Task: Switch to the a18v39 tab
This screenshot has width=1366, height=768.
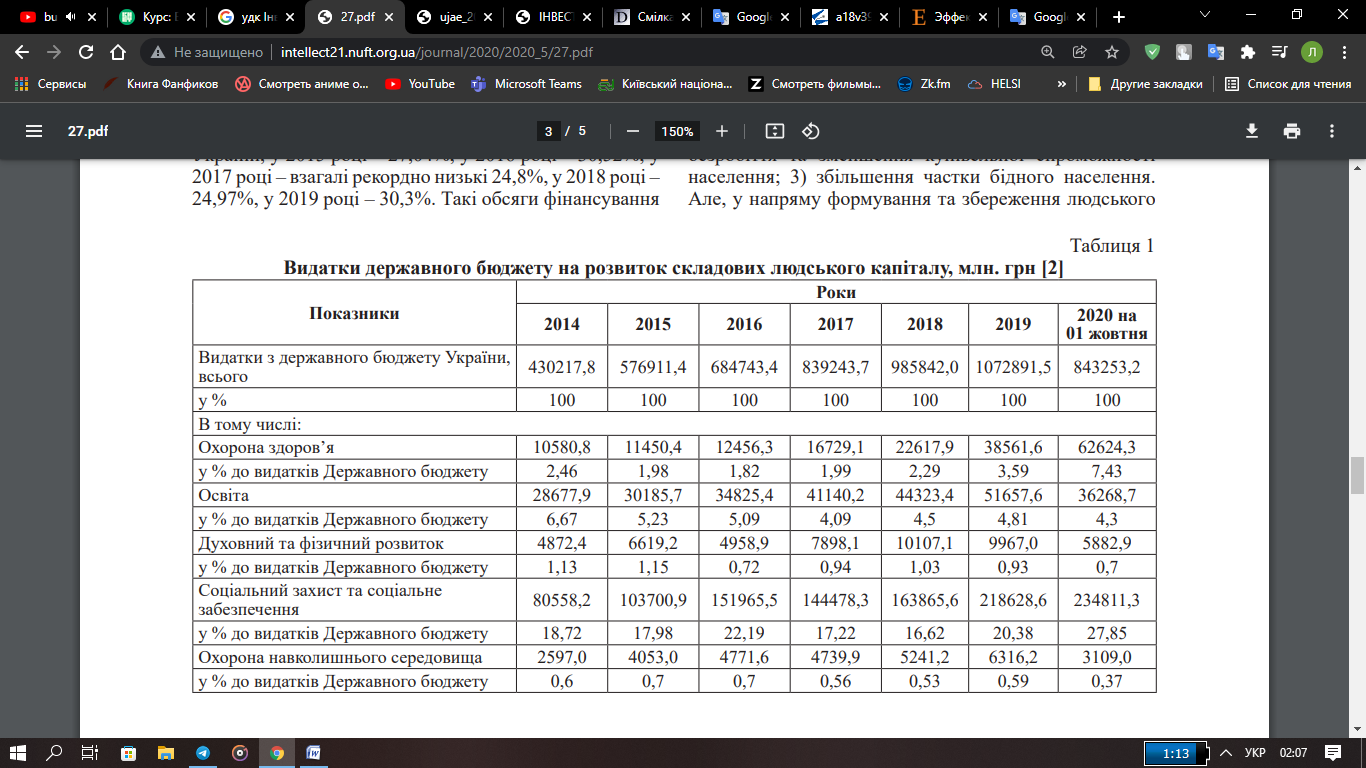Action: click(x=848, y=17)
